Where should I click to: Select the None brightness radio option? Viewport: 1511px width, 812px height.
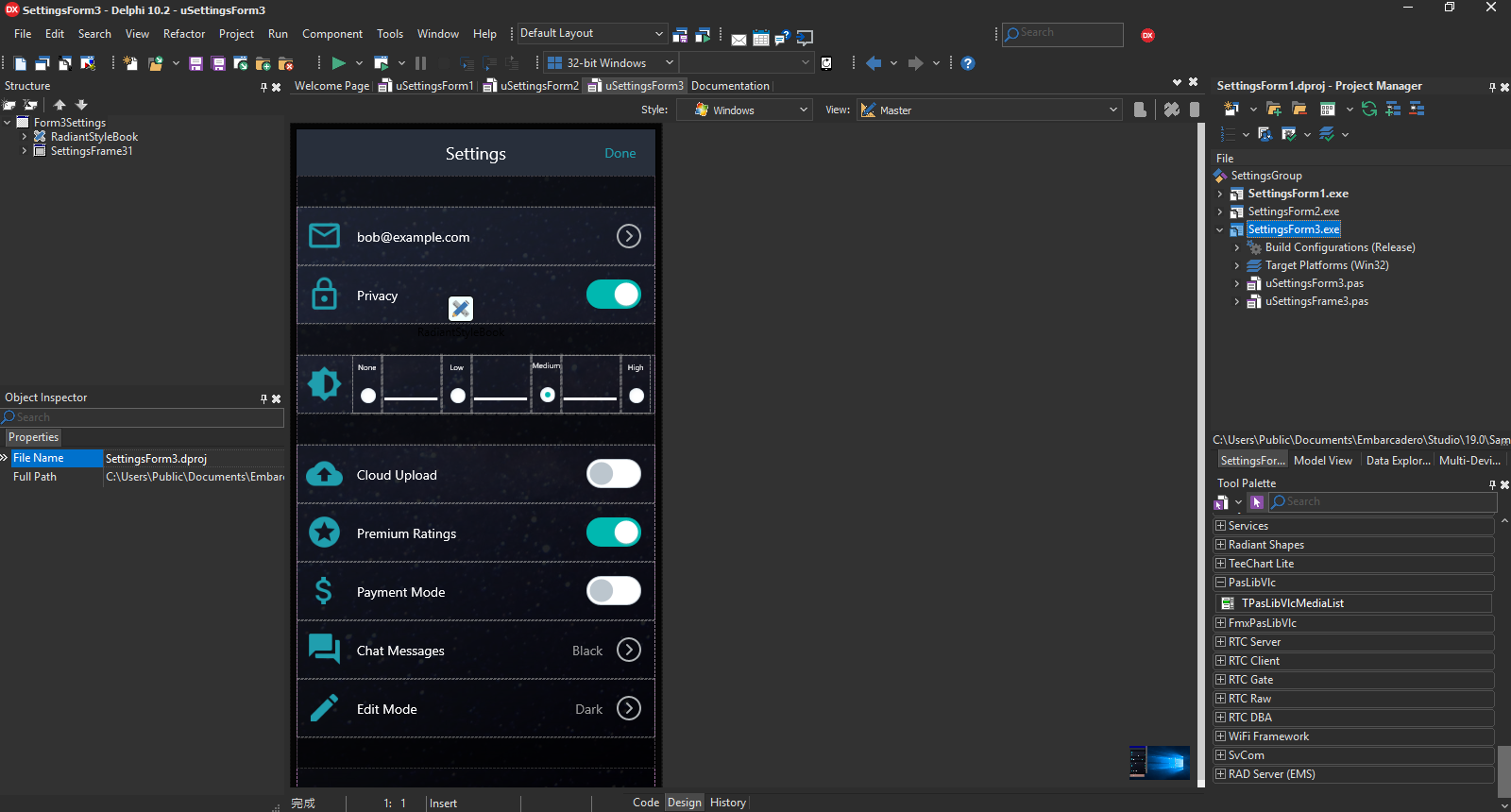click(x=368, y=396)
